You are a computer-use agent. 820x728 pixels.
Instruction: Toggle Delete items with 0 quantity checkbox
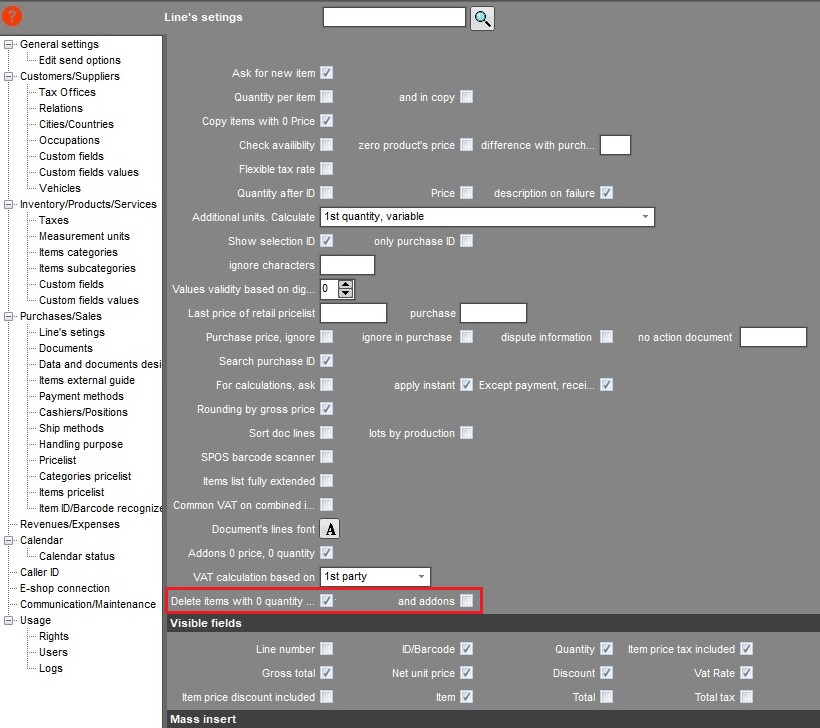[326, 600]
